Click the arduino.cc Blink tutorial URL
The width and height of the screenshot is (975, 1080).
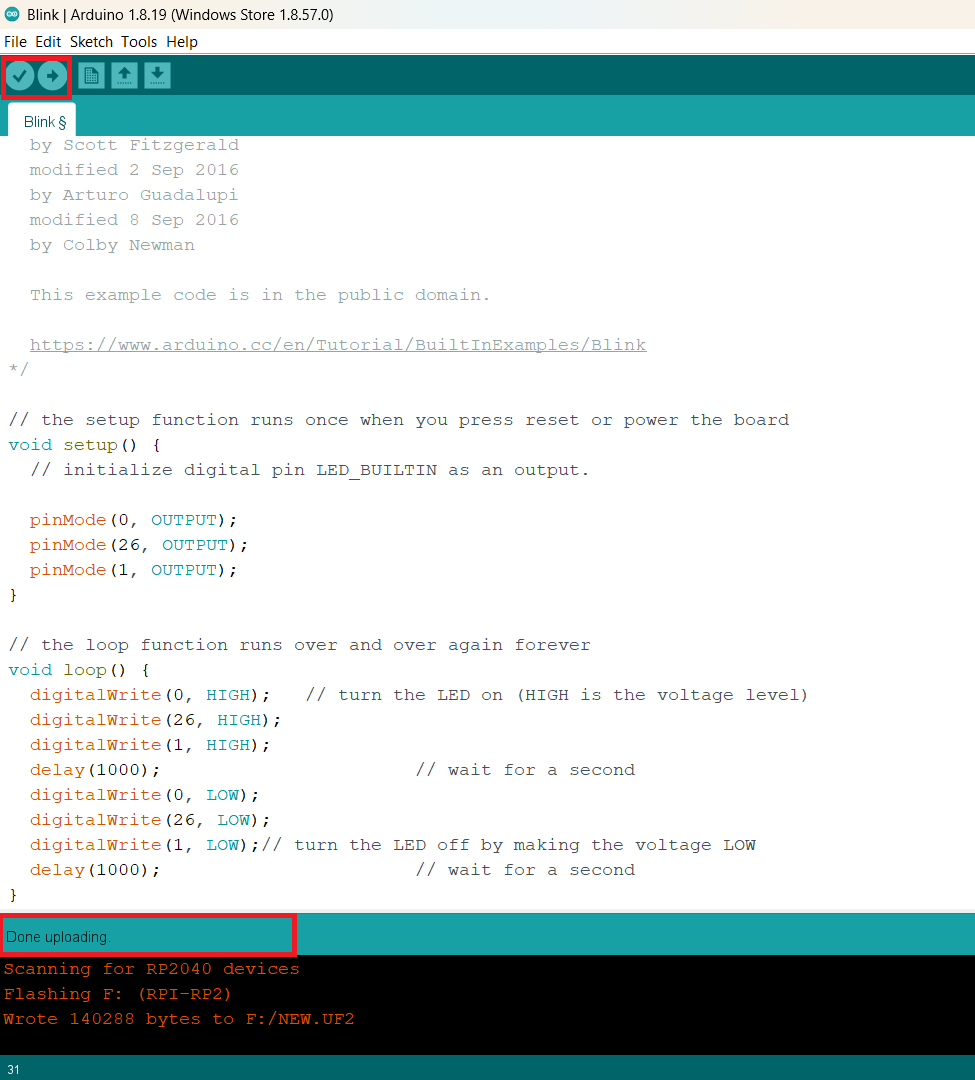(x=337, y=345)
